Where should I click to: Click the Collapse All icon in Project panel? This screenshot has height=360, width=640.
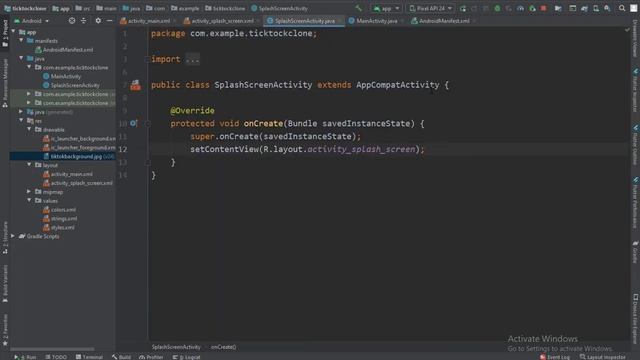(83, 20)
